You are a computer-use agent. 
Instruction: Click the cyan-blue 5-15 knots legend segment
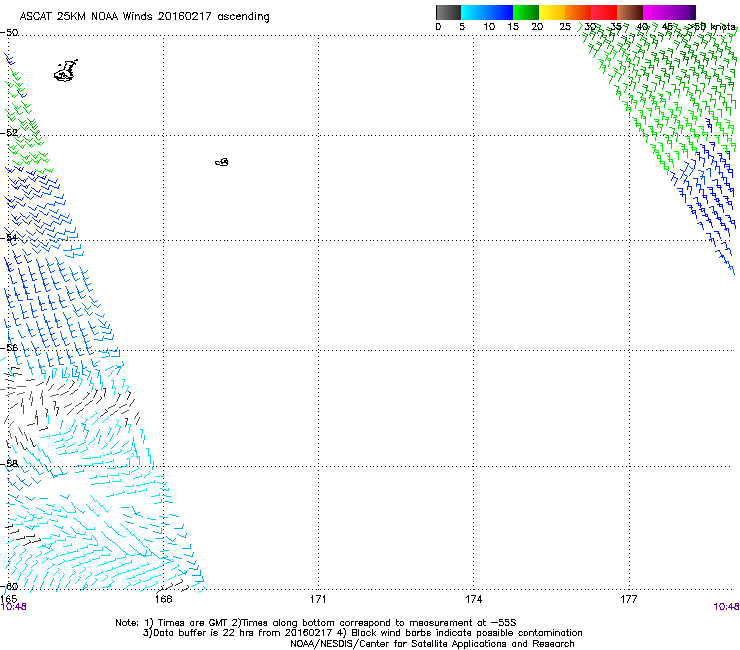(x=487, y=12)
